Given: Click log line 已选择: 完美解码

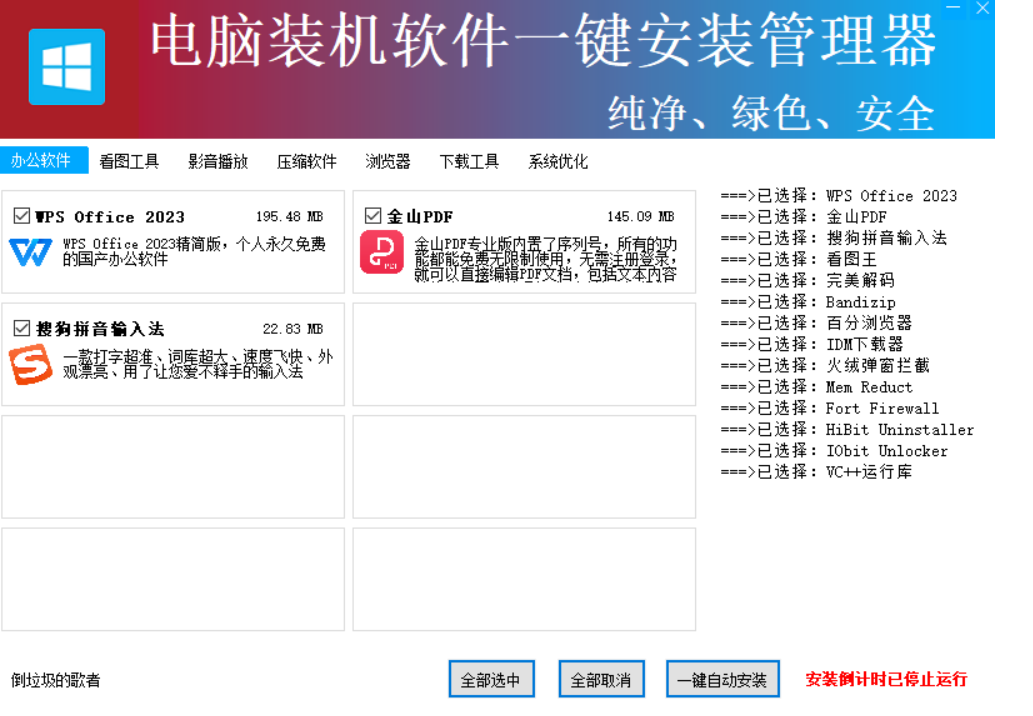Looking at the screenshot, I should [808, 280].
